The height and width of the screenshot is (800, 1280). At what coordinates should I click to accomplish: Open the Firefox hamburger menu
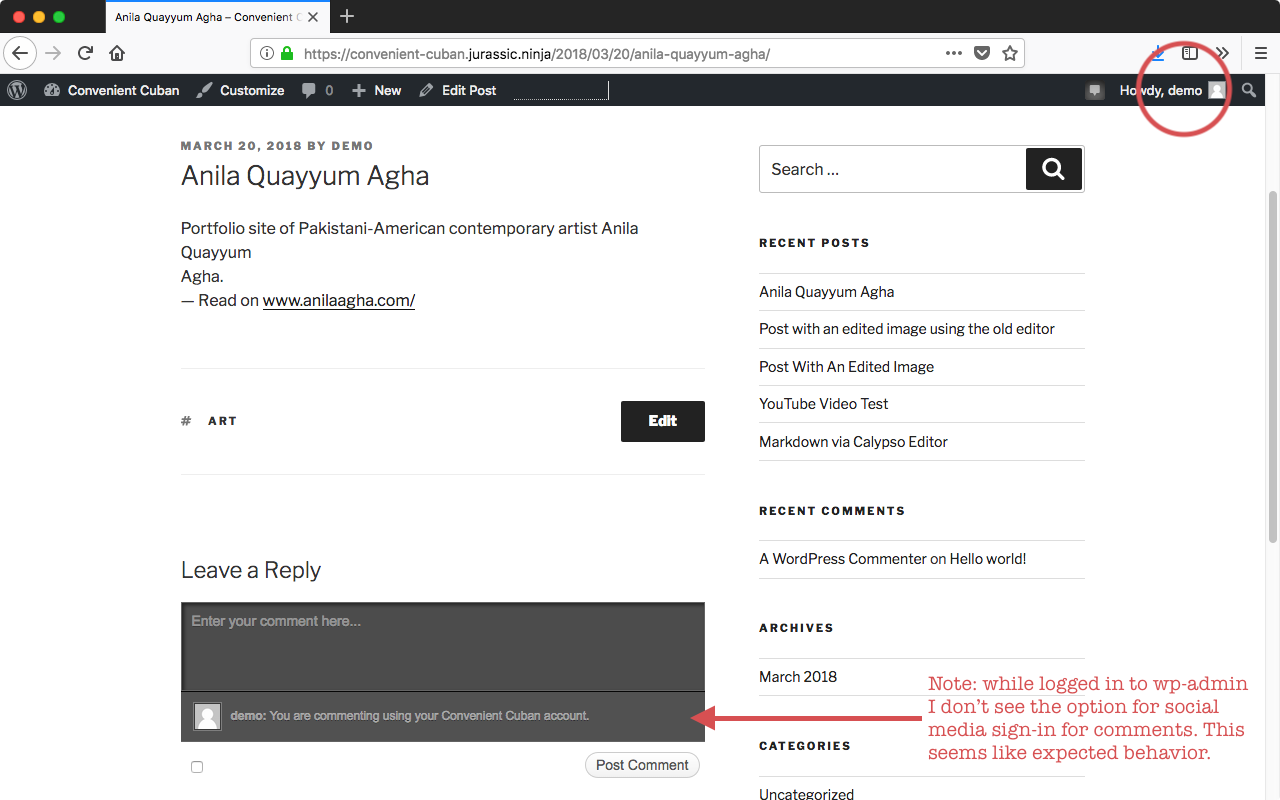click(x=1261, y=53)
